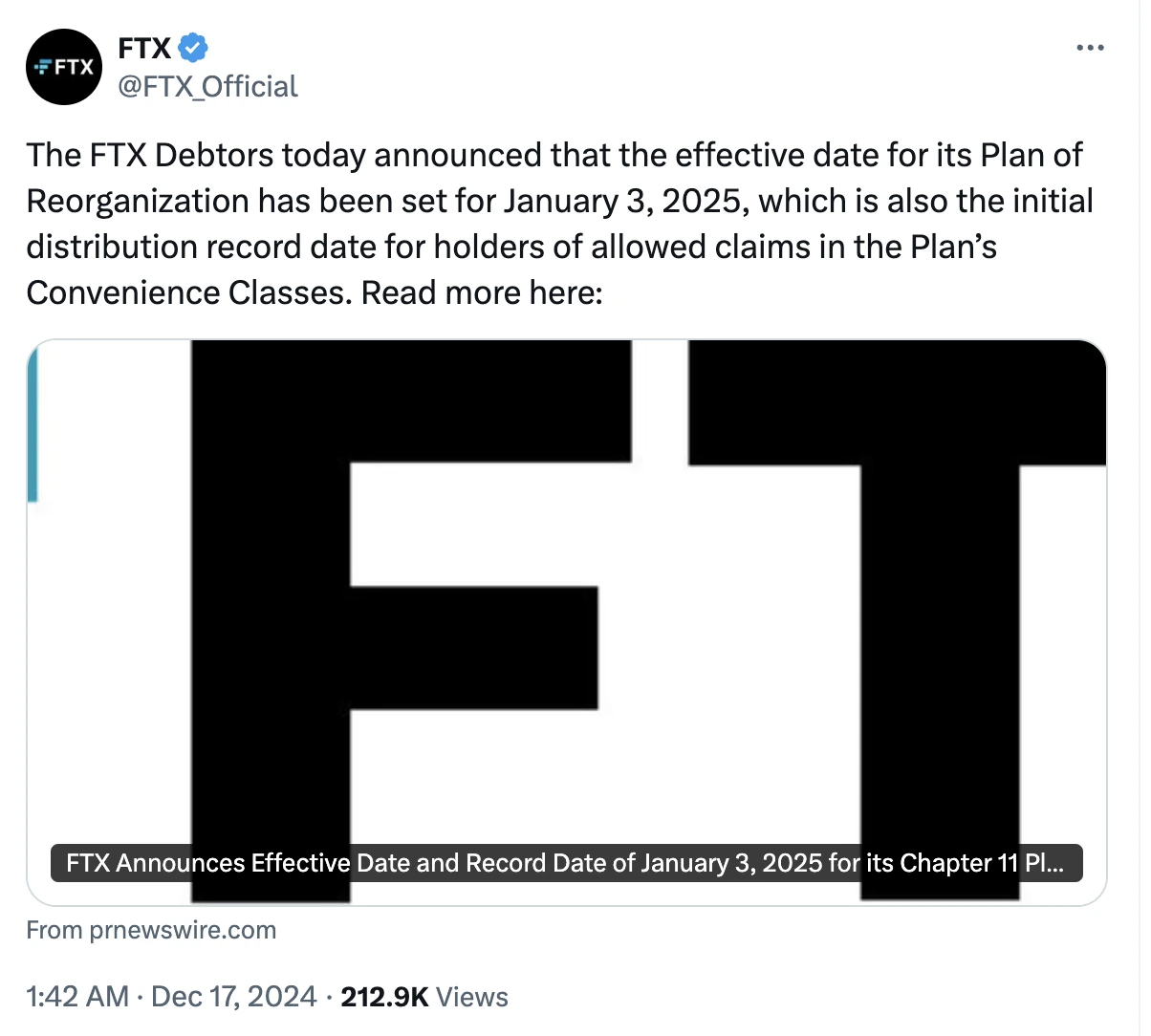Click the 'Read more here:' text
Image resolution: width=1151 pixels, height=1036 pixels.
click(x=483, y=292)
